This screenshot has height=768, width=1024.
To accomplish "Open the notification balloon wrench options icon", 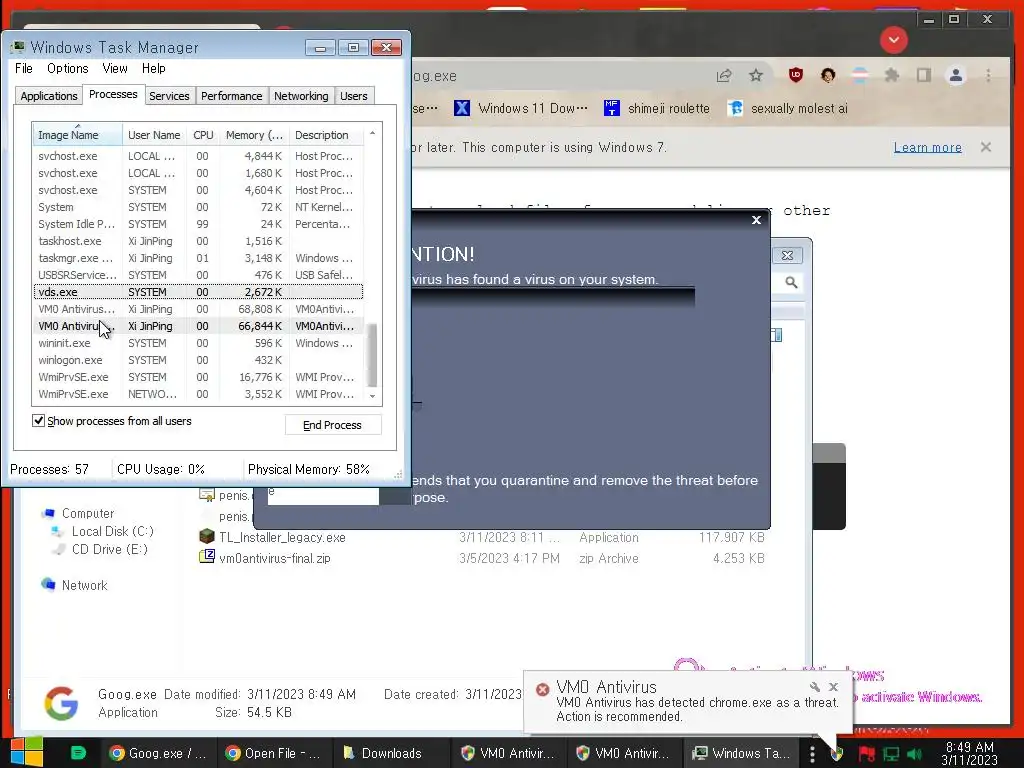I will 814,687.
